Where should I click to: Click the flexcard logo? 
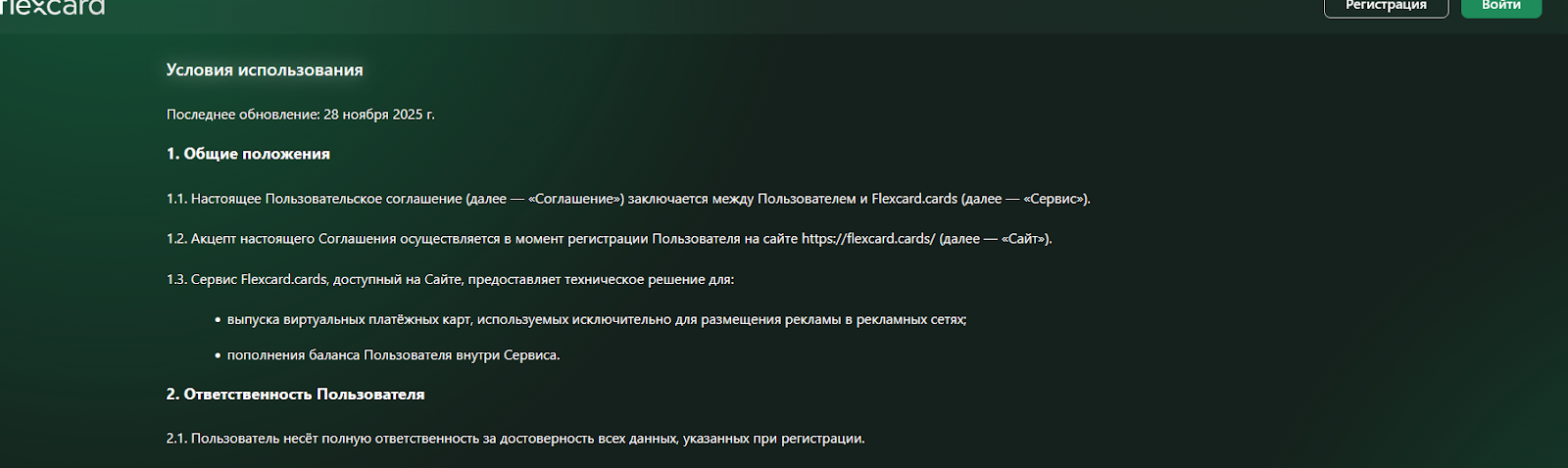click(x=53, y=7)
